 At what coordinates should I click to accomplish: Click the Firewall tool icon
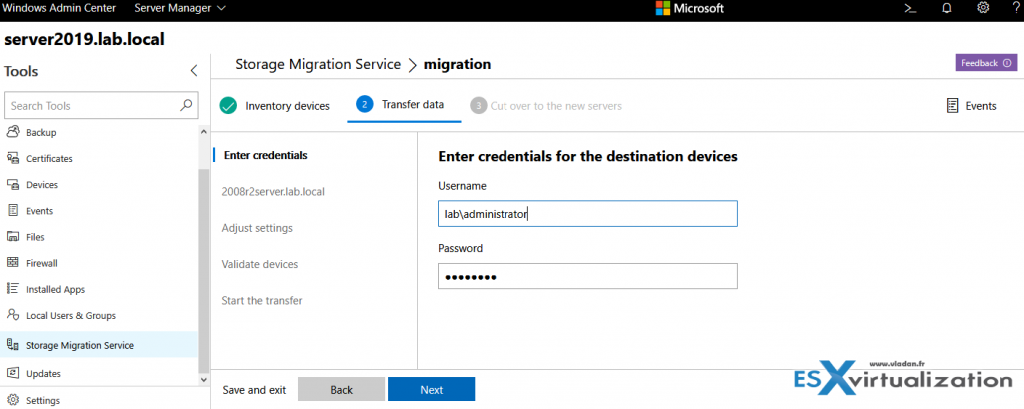(x=13, y=263)
